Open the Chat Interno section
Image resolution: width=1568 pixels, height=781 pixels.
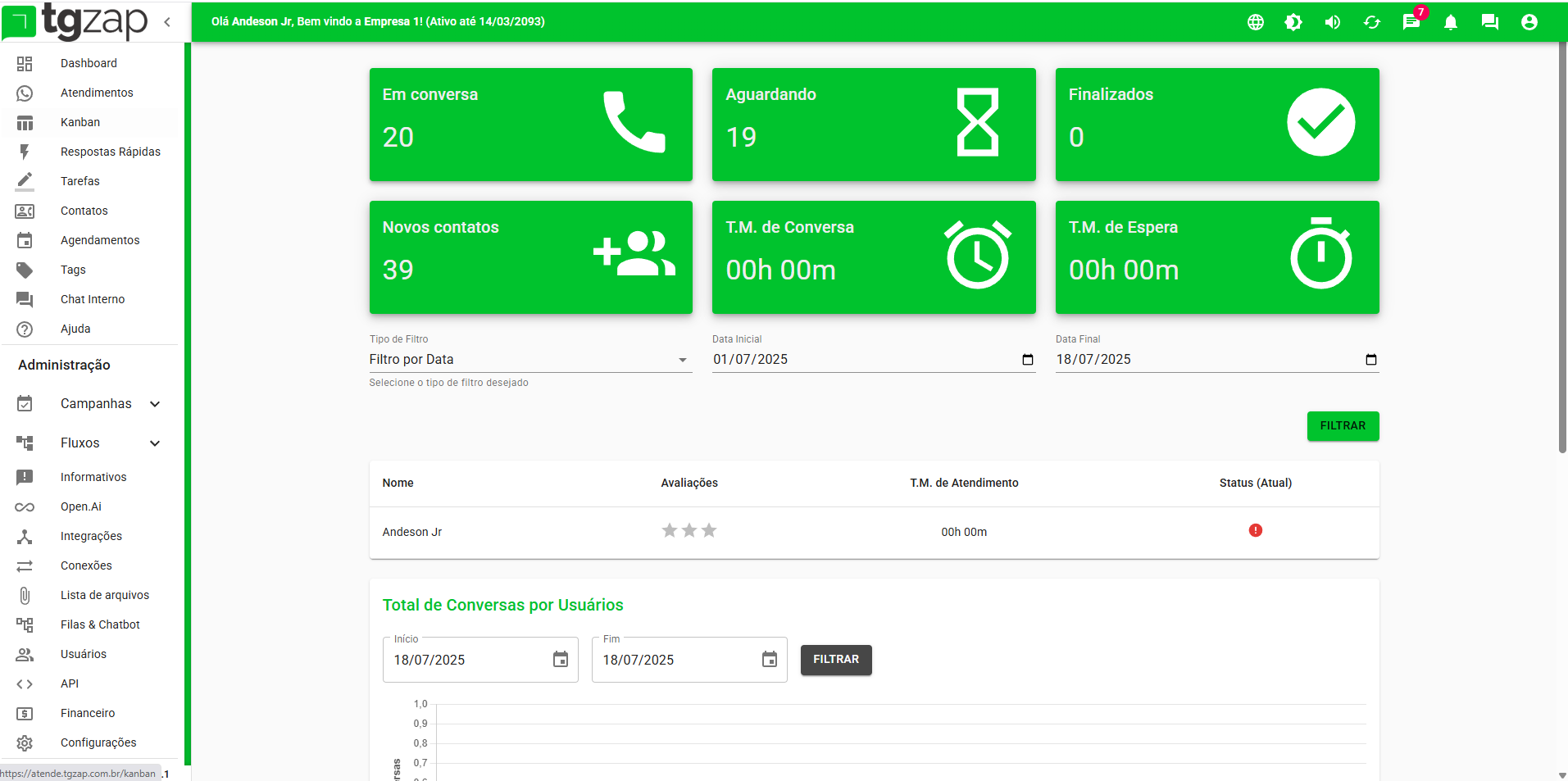click(91, 299)
